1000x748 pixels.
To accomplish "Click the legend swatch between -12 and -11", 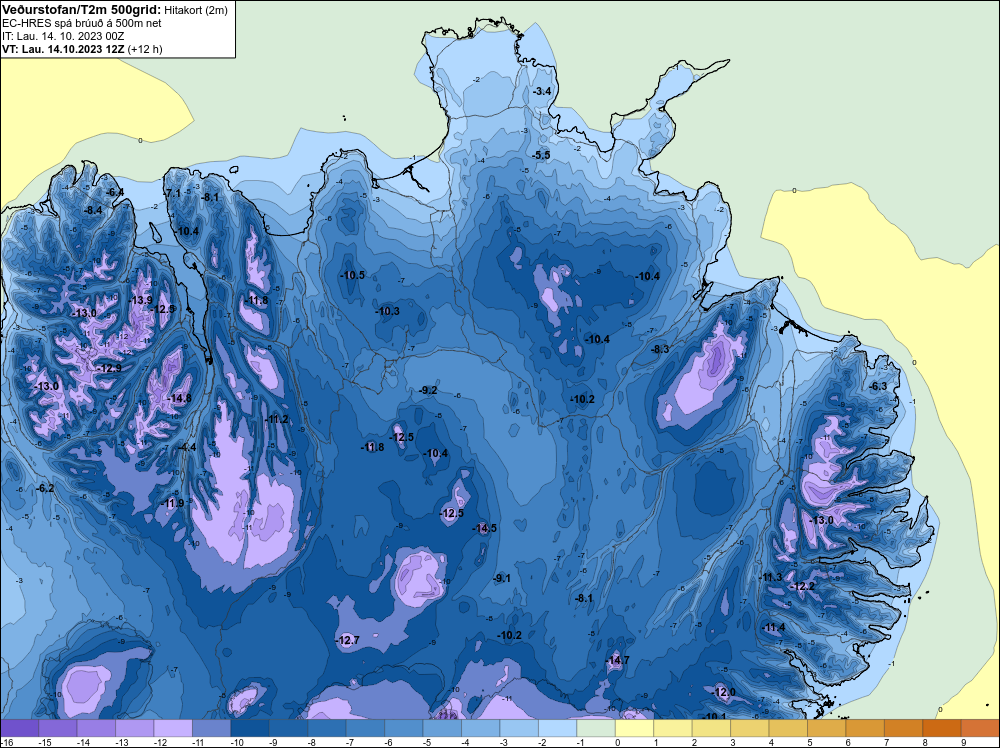I will 173,728.
